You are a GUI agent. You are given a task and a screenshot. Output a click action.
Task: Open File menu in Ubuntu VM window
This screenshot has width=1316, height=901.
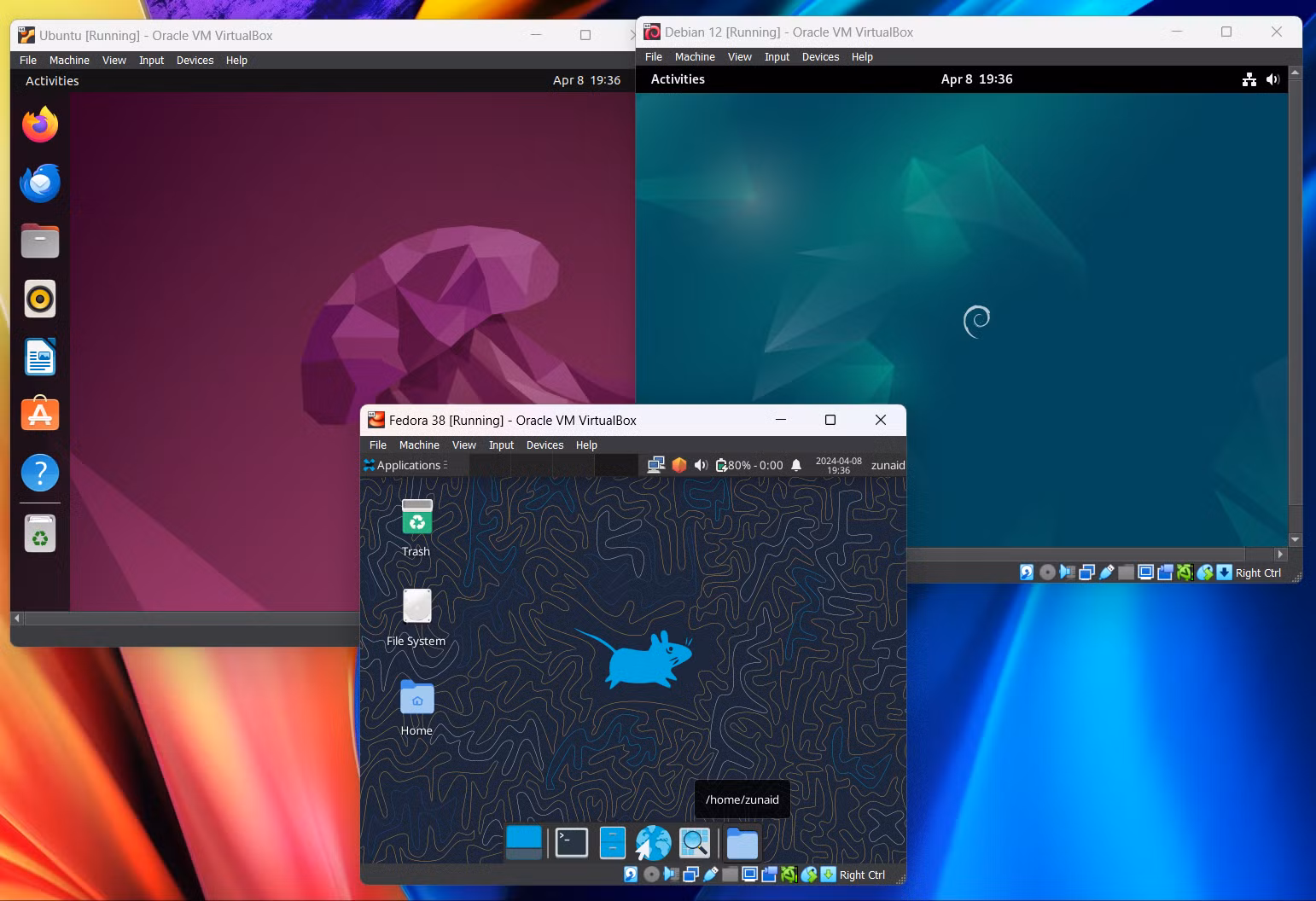(28, 61)
